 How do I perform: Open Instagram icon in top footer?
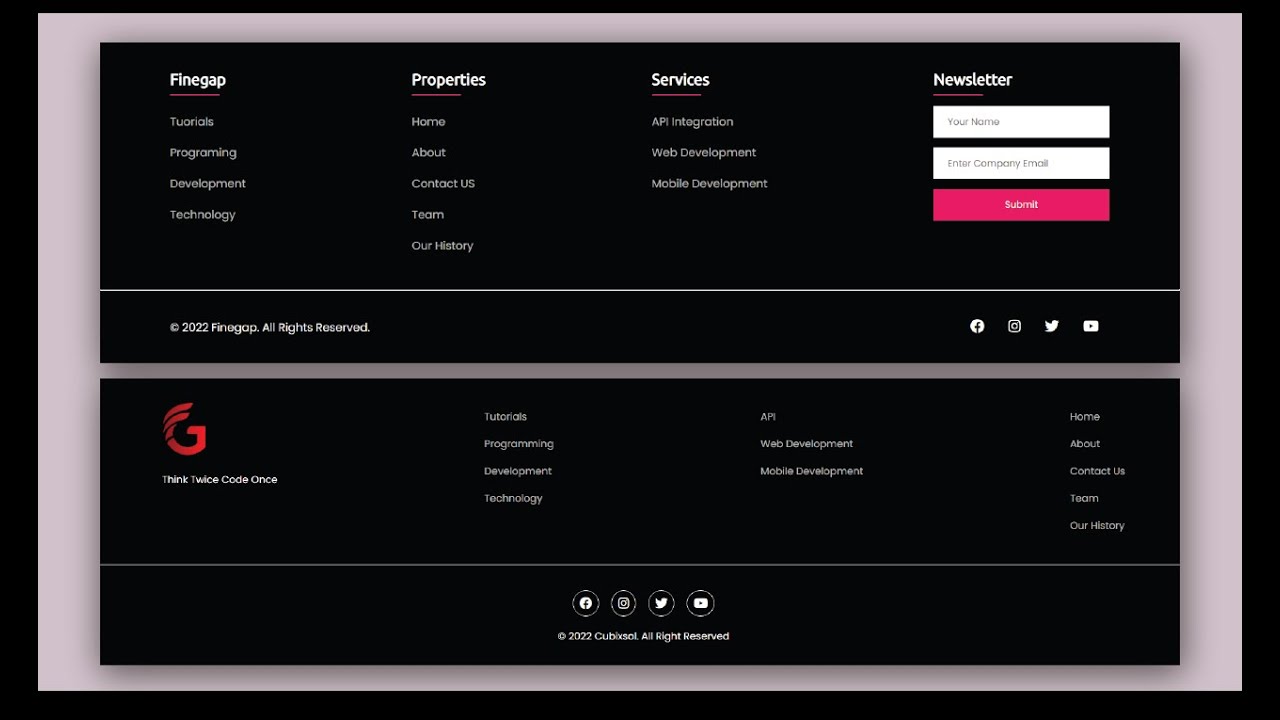[1014, 326]
